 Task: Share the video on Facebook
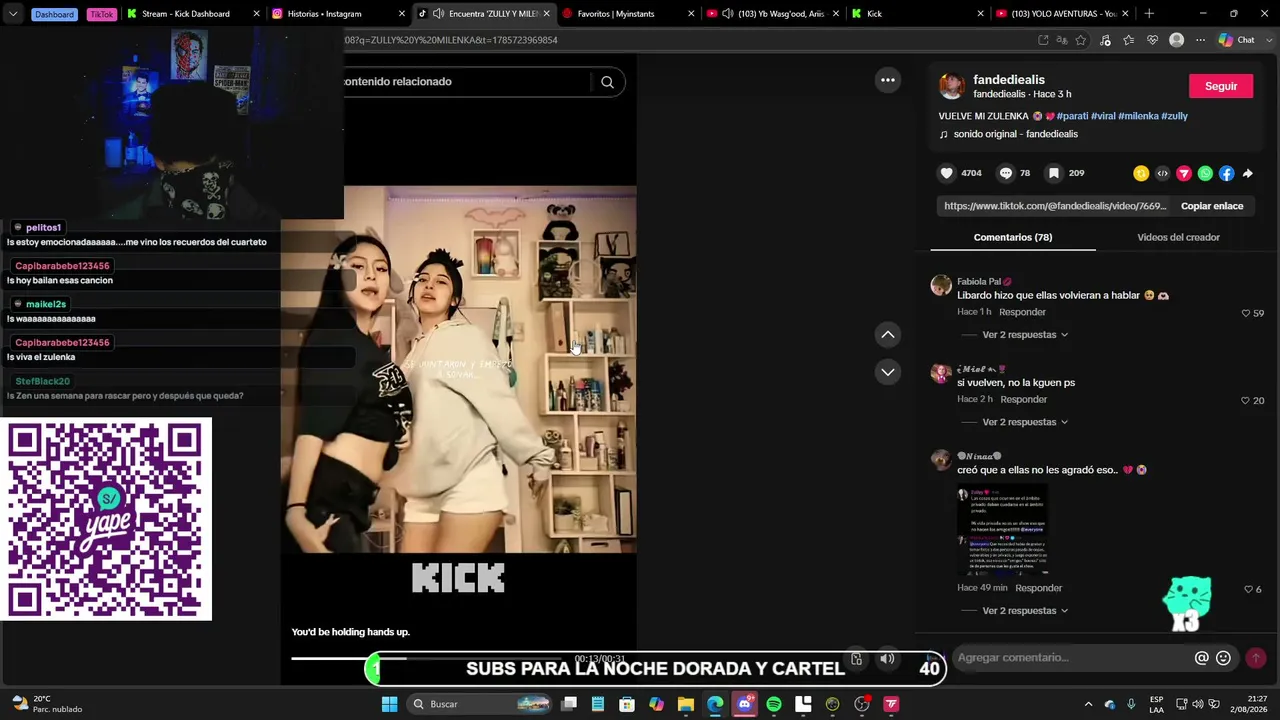(x=1226, y=173)
